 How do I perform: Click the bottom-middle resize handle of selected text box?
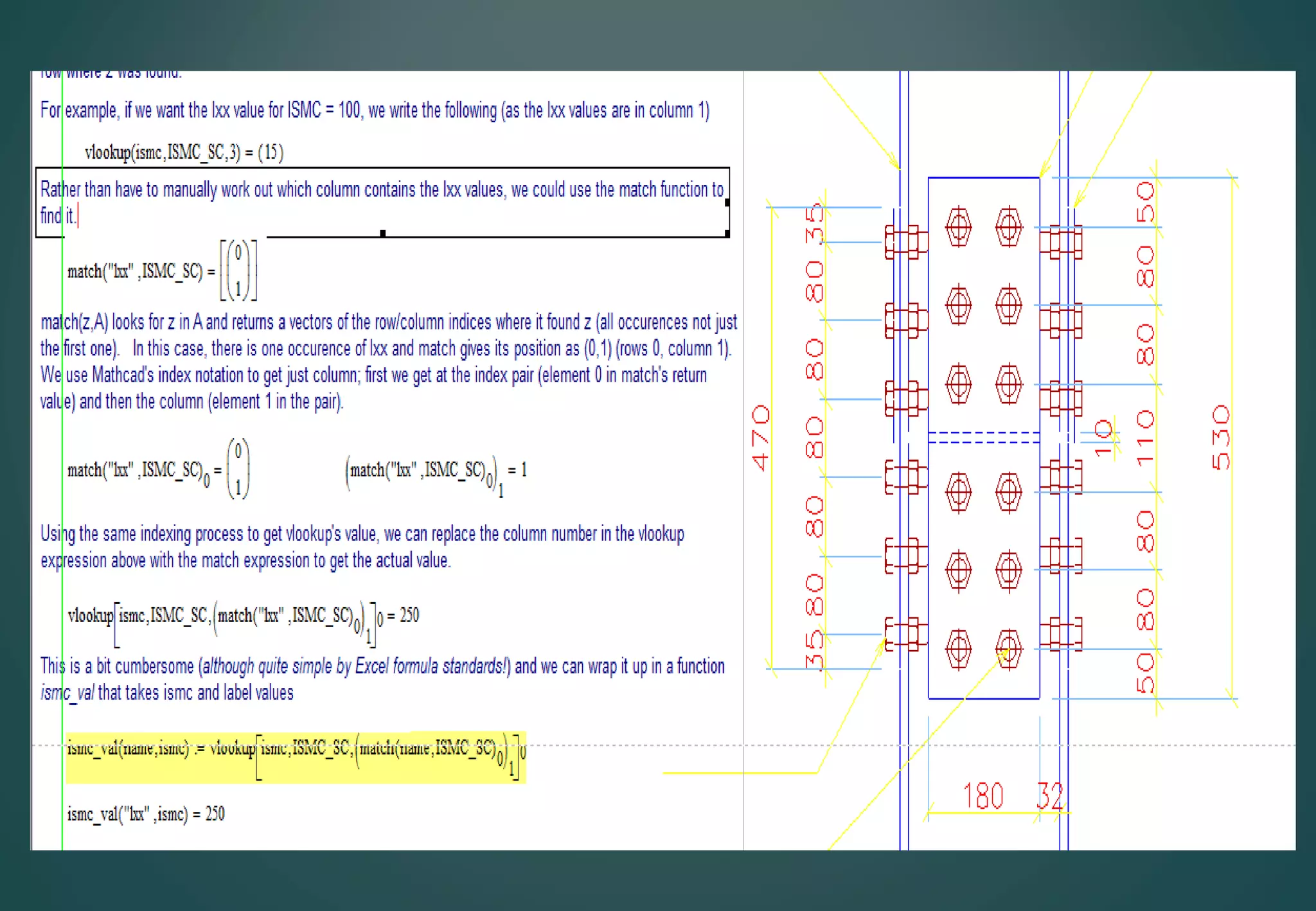(383, 233)
